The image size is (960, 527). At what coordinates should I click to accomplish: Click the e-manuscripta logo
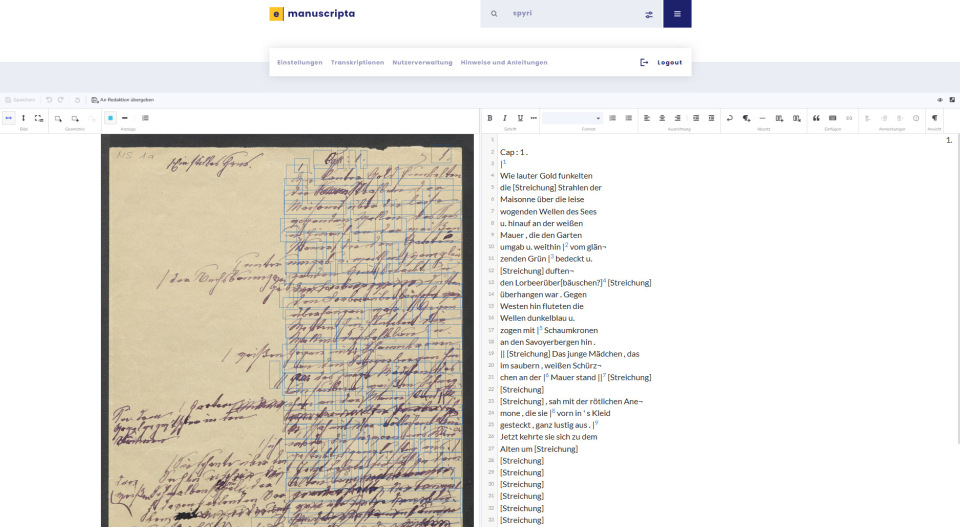[312, 13]
